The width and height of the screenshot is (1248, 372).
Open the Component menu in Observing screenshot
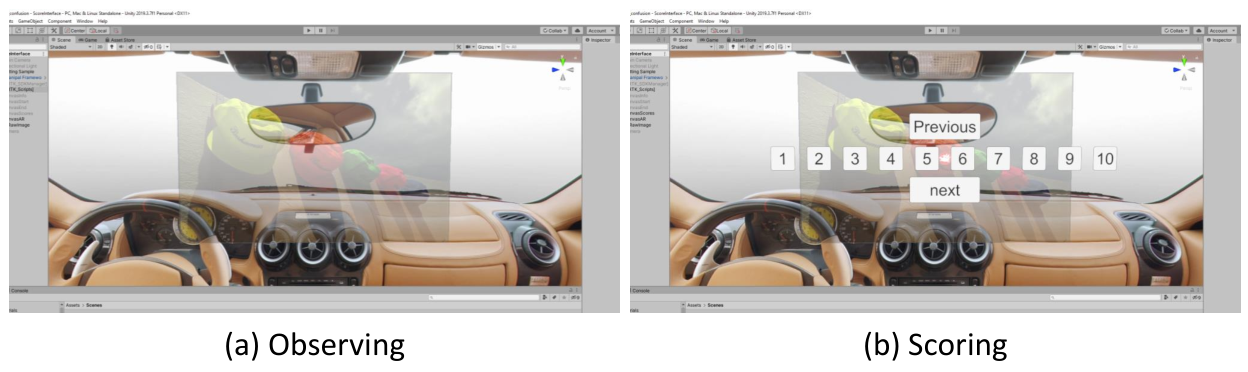60,21
